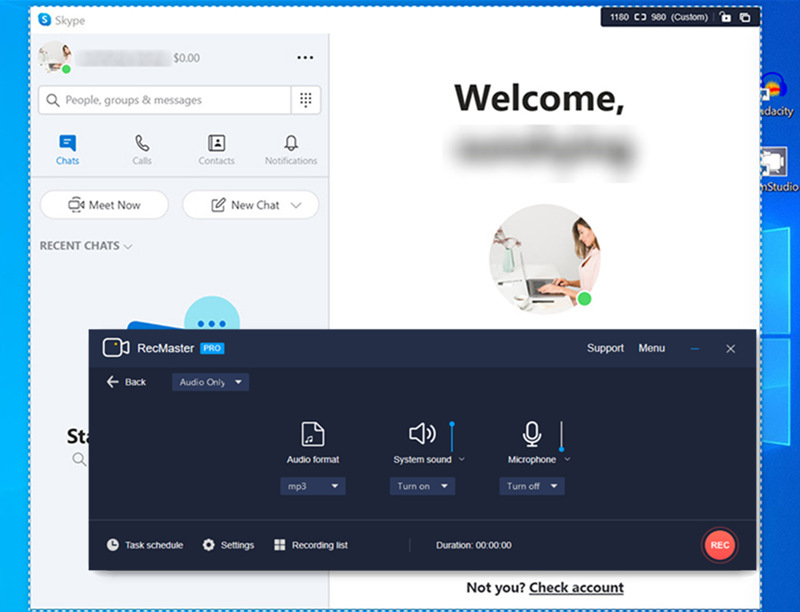
Task: Click the Skype logo in title bar
Action: 45,20
